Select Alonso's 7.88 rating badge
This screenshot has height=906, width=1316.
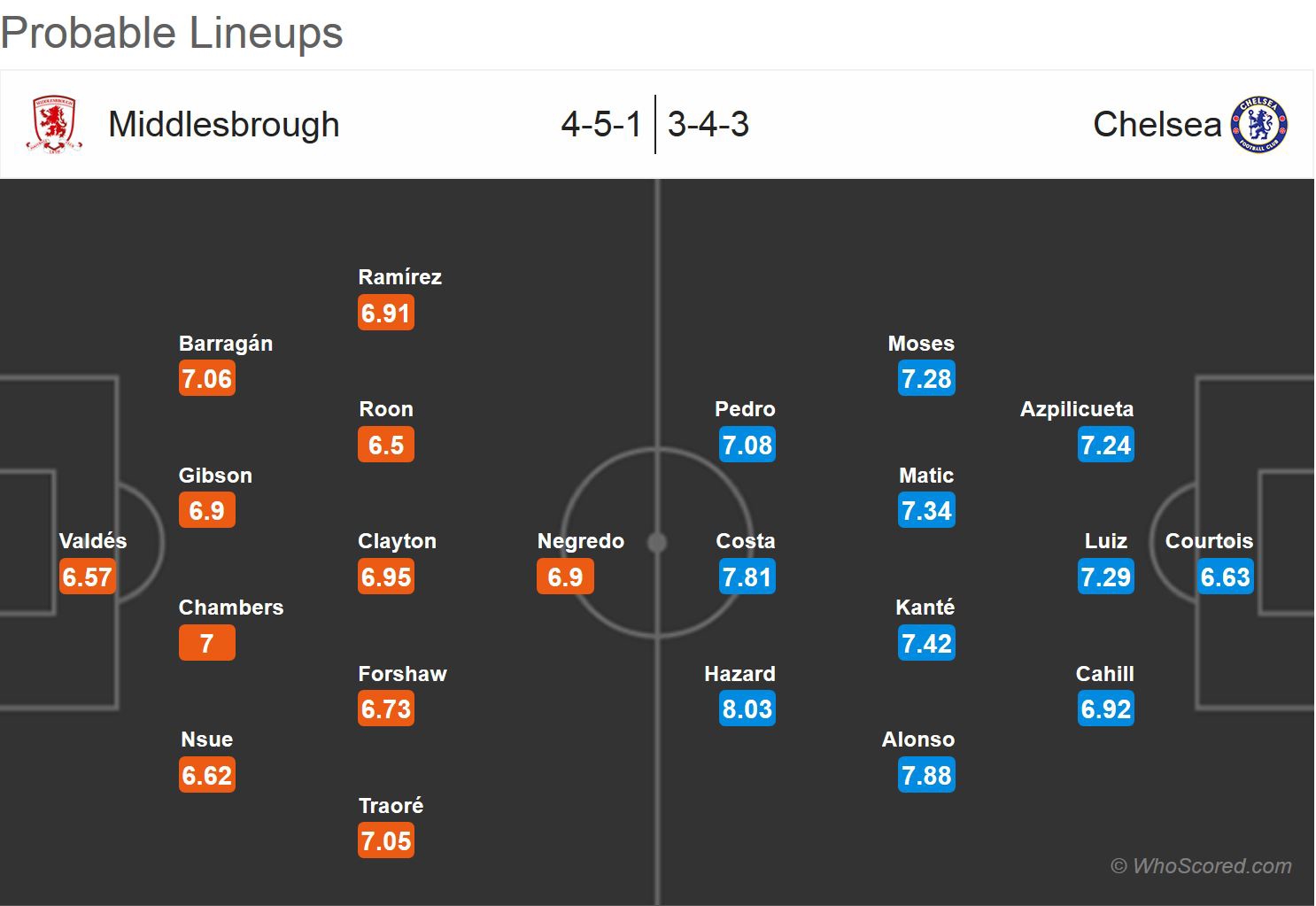926,776
